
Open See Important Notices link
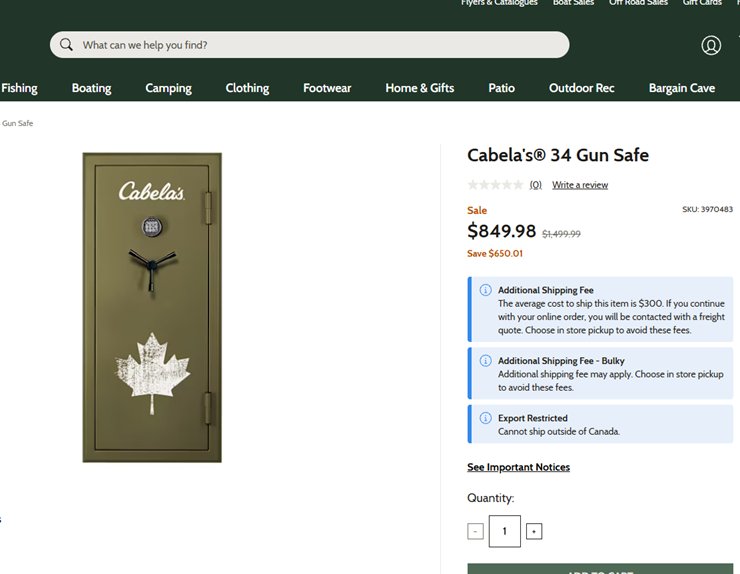pos(518,467)
